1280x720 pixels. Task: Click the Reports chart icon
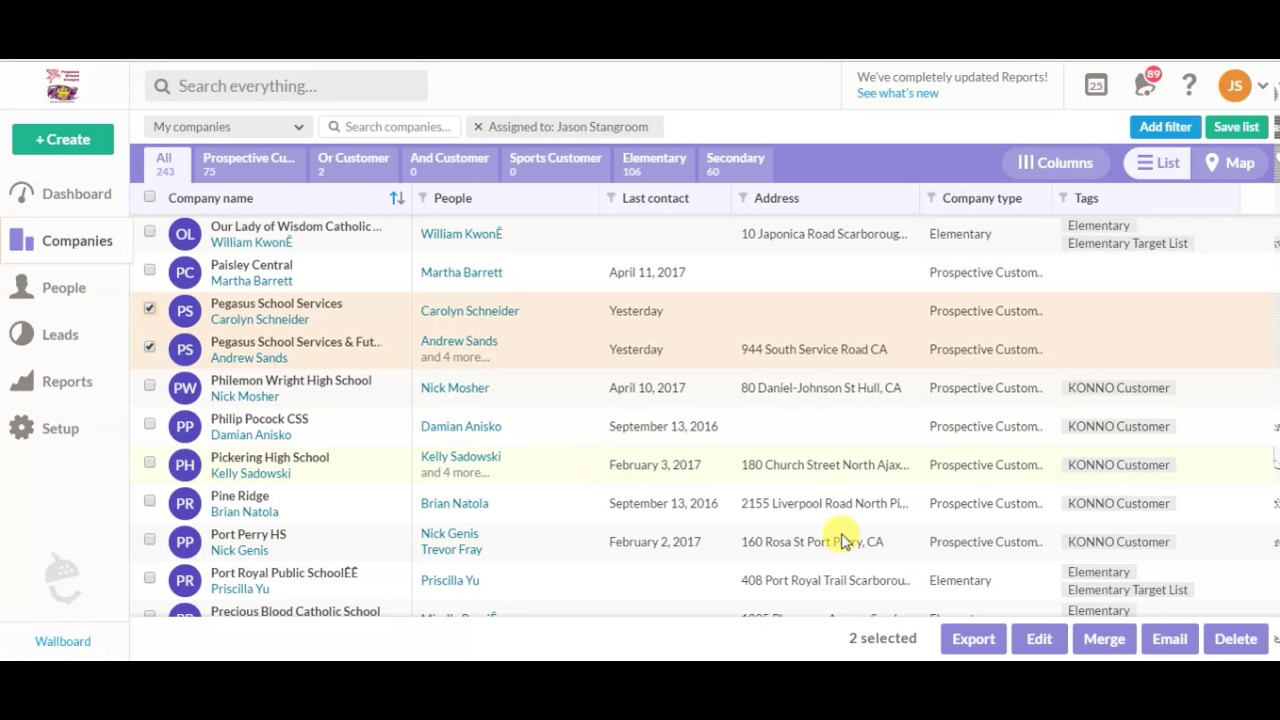pos(22,381)
